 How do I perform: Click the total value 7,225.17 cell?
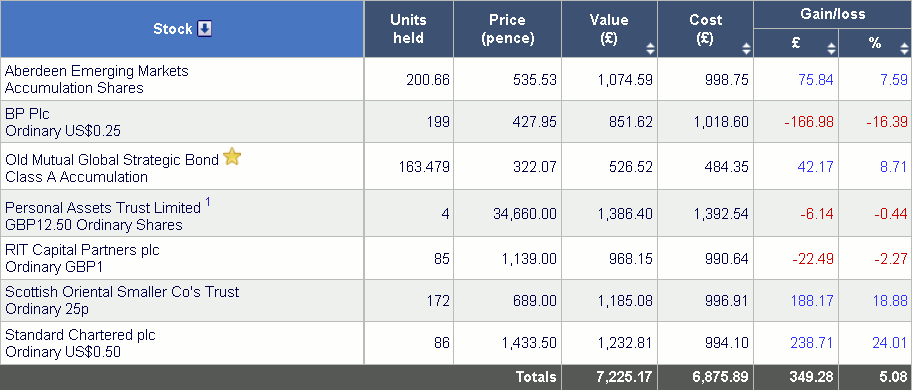click(610, 377)
